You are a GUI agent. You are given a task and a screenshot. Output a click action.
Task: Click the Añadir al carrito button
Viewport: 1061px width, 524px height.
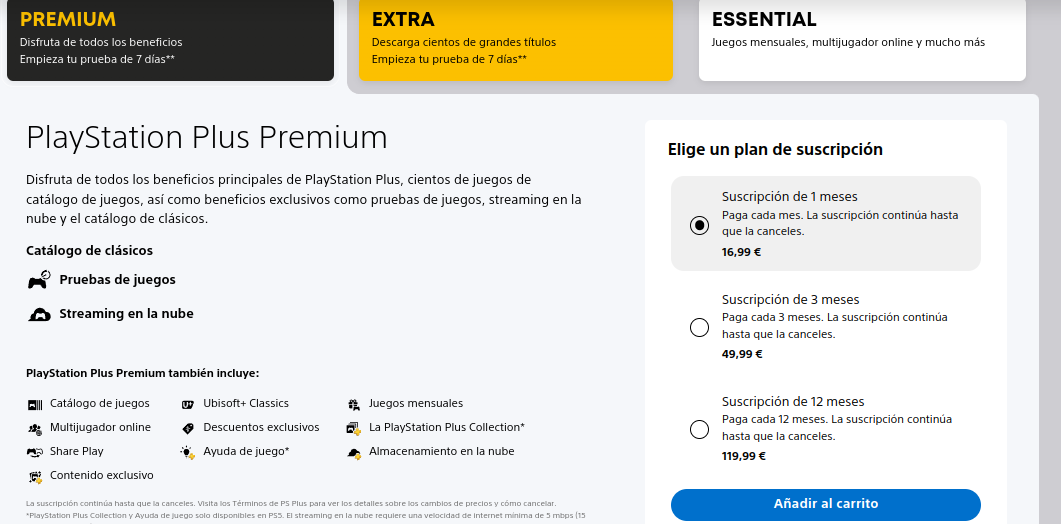tap(826, 504)
